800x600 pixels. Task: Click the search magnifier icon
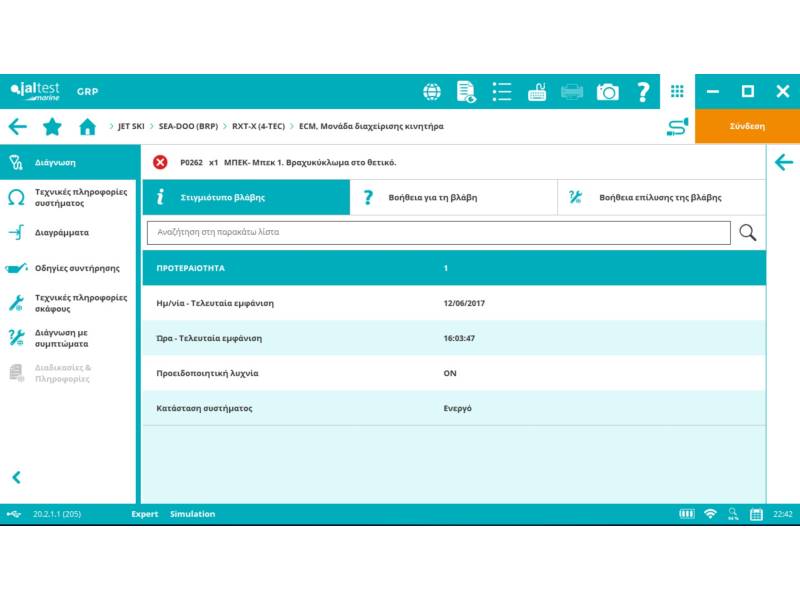click(x=747, y=233)
